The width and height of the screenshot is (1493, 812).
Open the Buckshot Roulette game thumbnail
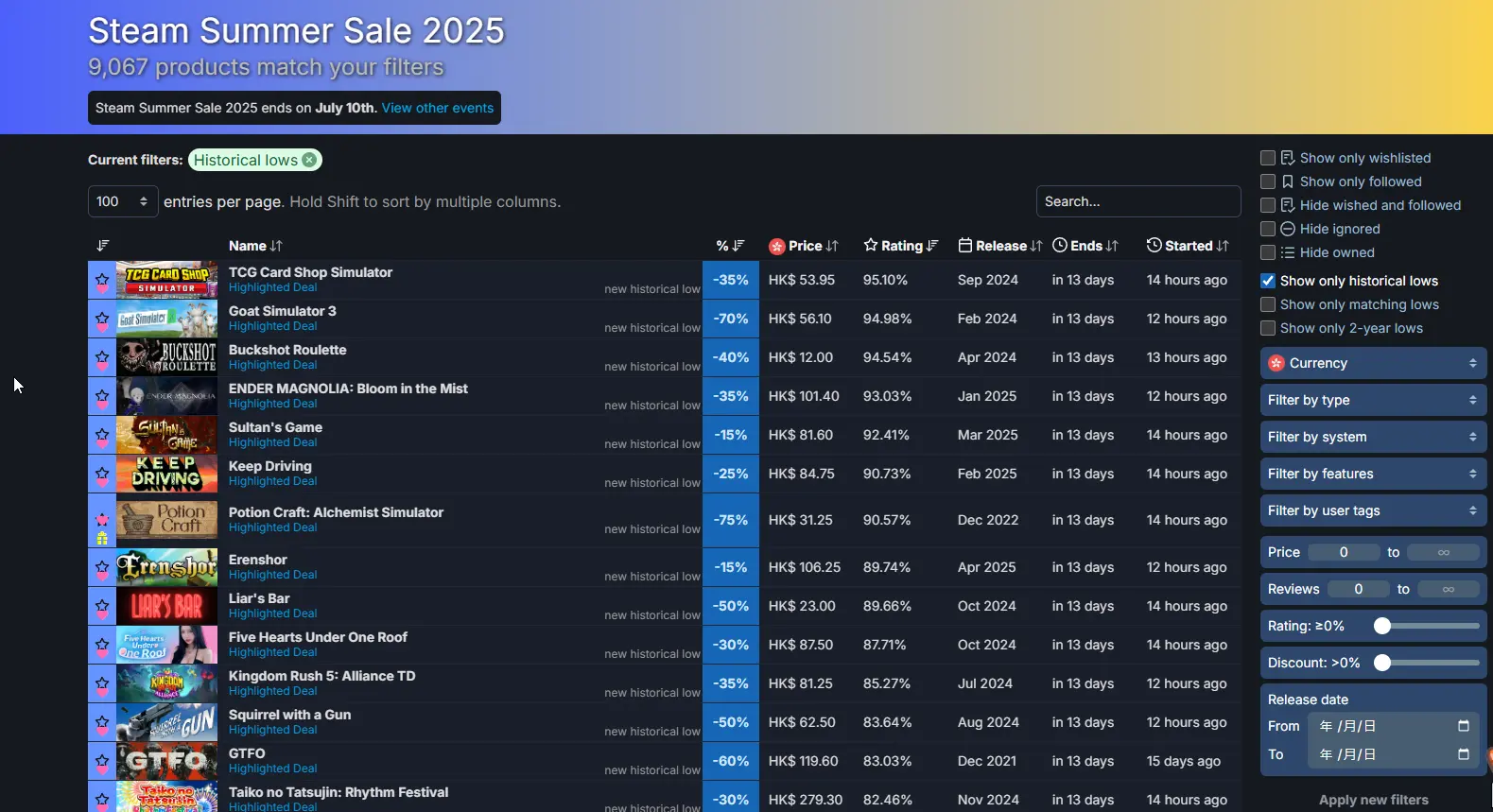[x=166, y=357]
